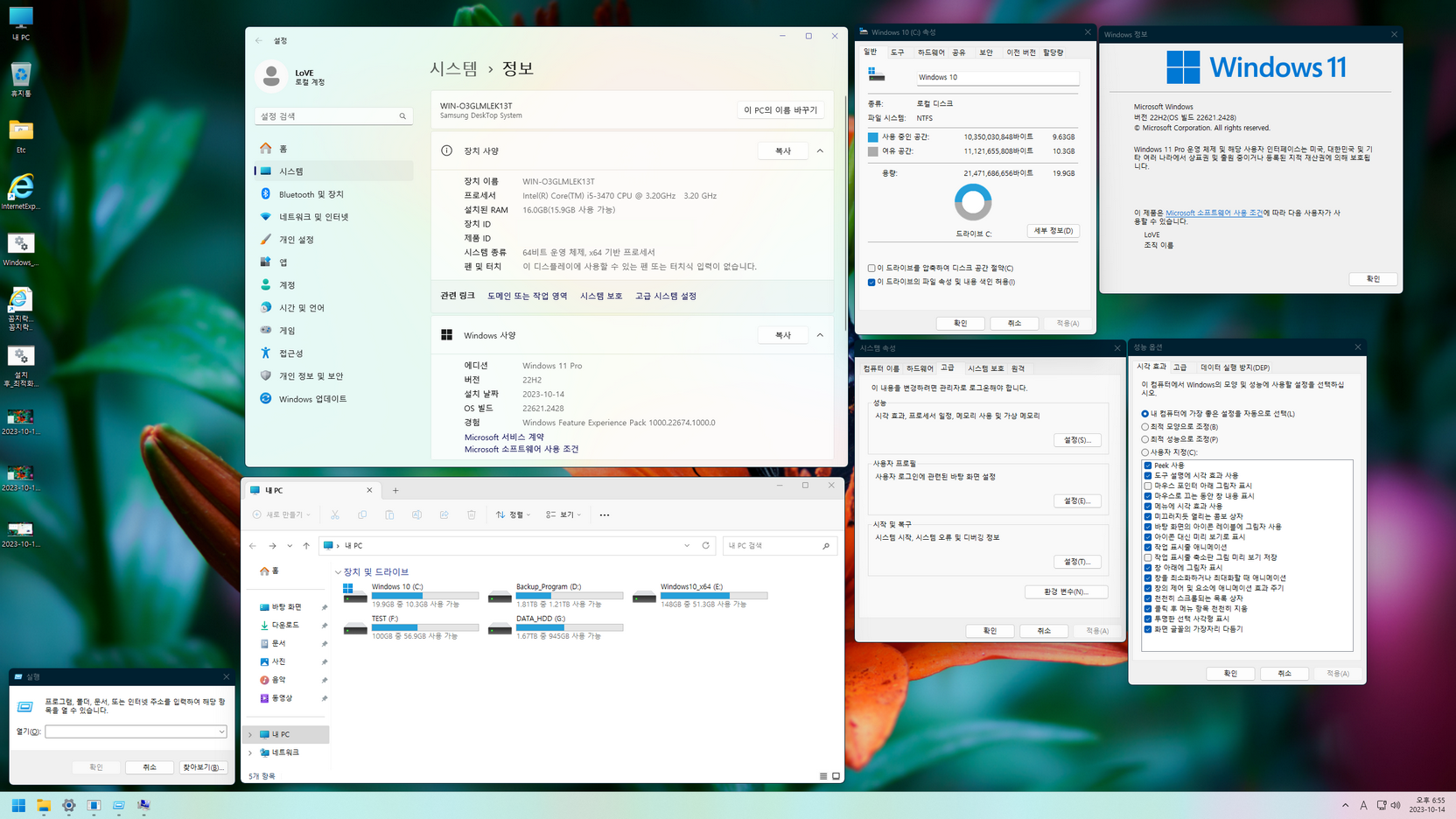This screenshot has height=819, width=1456.
Task: Click the Cut scissors icon in Explorer toolbar
Action: point(335,514)
